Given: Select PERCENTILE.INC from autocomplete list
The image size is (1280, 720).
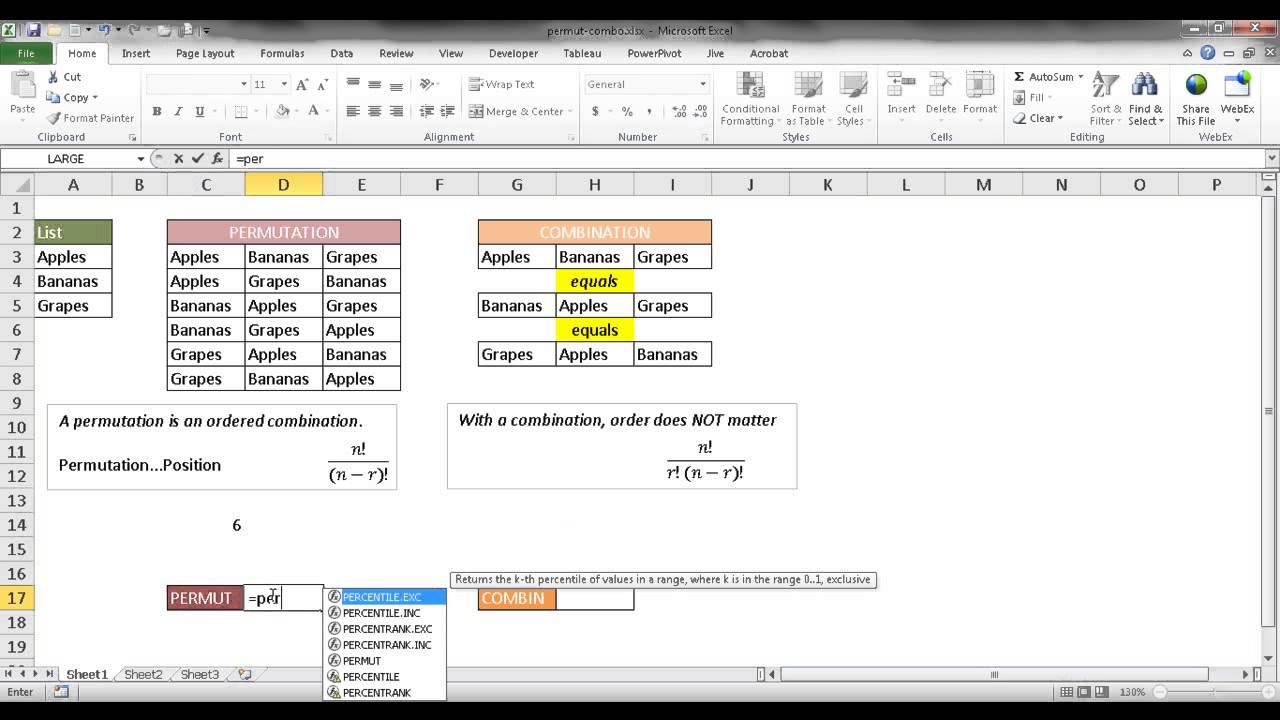Looking at the screenshot, I should [385, 613].
